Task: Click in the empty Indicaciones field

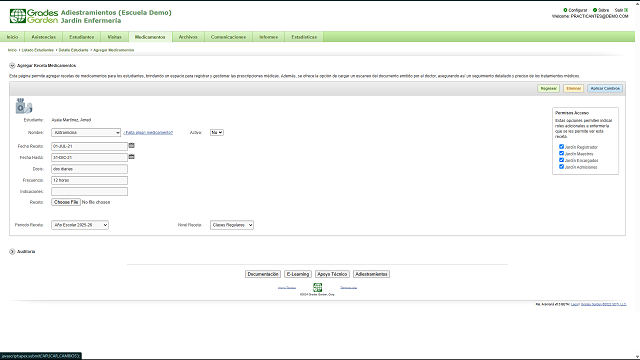Action: [89, 191]
